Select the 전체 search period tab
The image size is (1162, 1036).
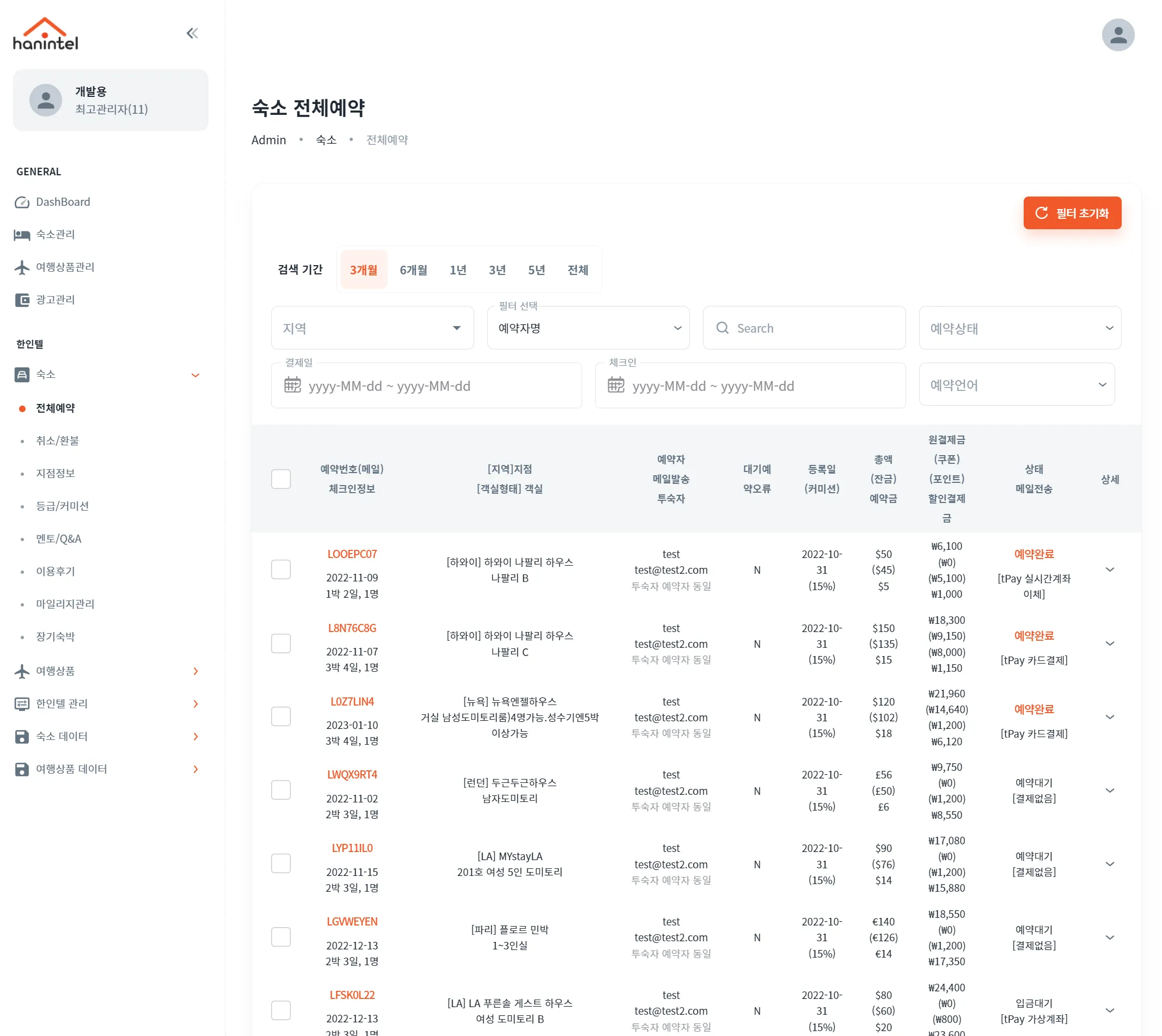pyautogui.click(x=577, y=270)
